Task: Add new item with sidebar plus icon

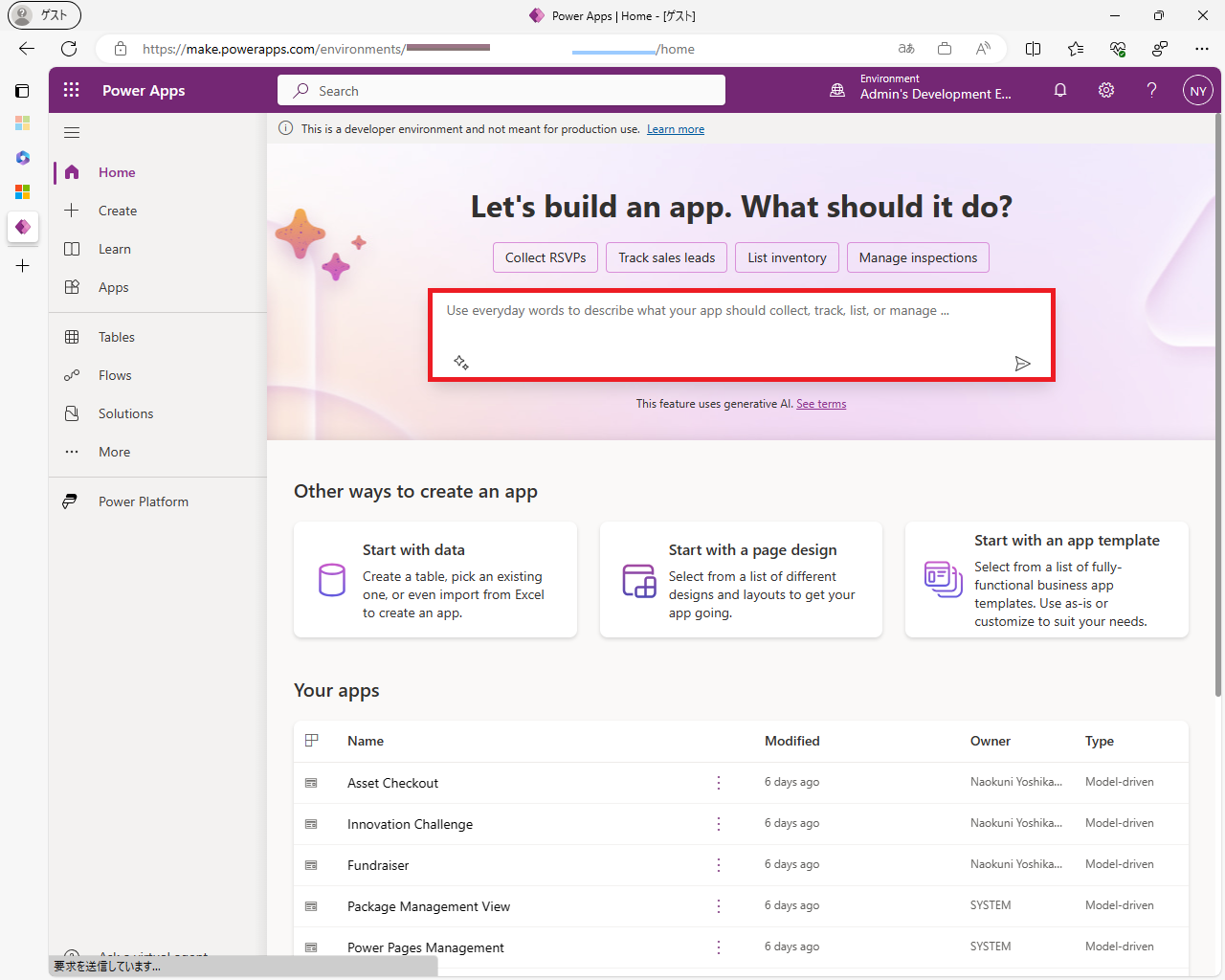Action: pos(23,266)
